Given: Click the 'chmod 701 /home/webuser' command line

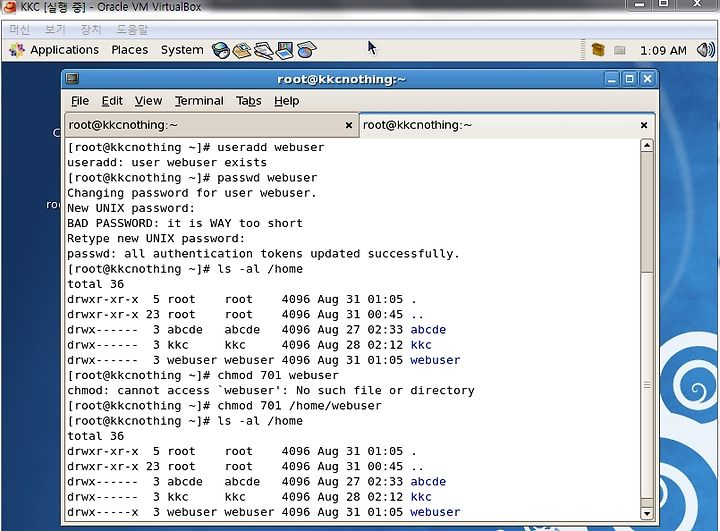Looking at the screenshot, I should 224,406.
